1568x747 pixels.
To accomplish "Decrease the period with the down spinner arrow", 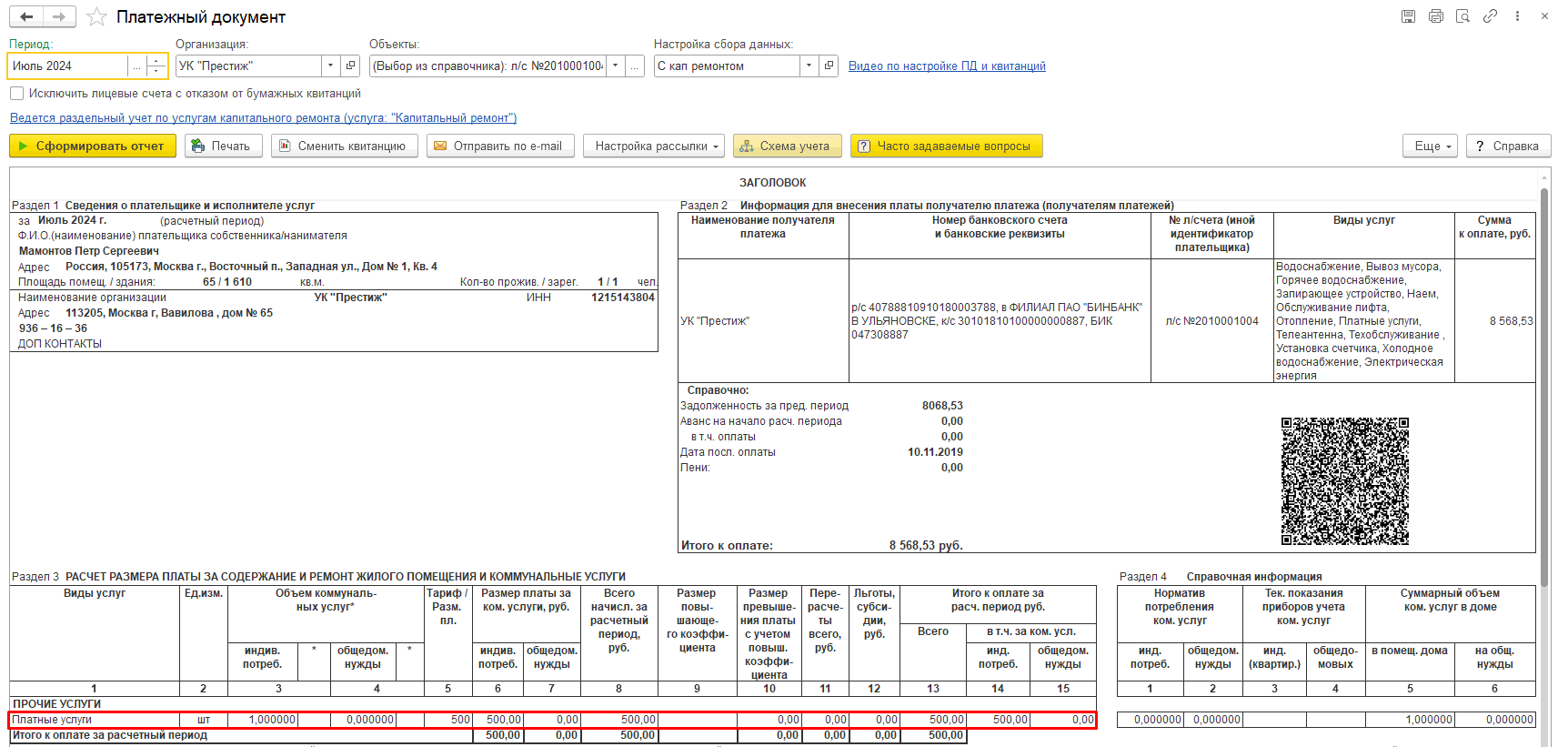I will [x=156, y=72].
